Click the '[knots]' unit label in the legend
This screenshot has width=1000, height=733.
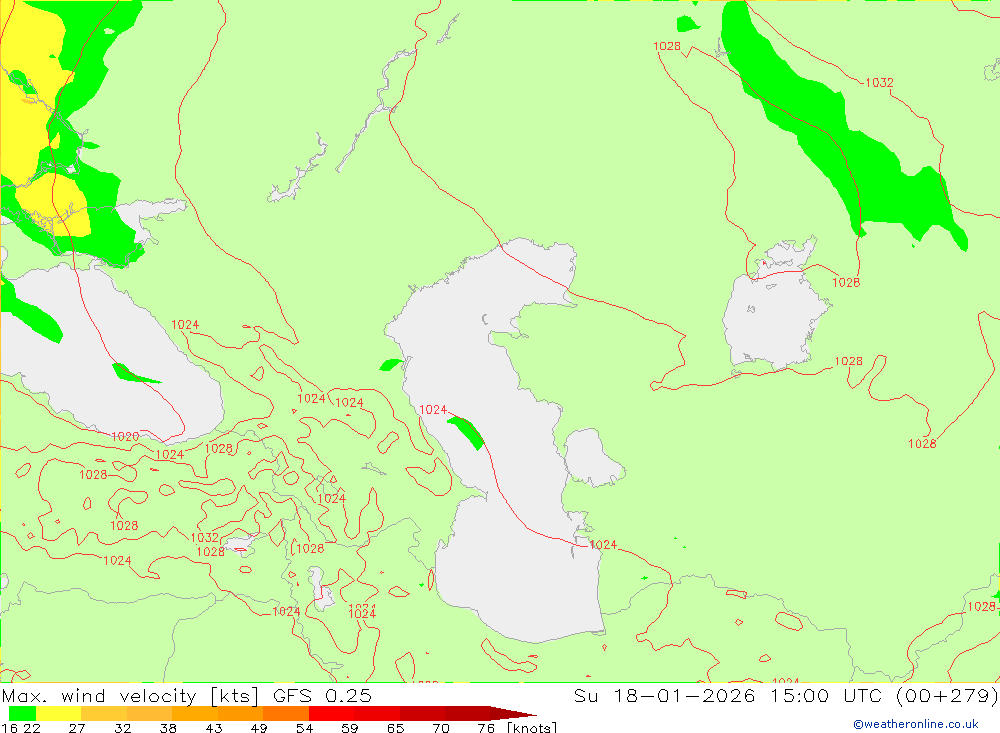tap(532, 727)
